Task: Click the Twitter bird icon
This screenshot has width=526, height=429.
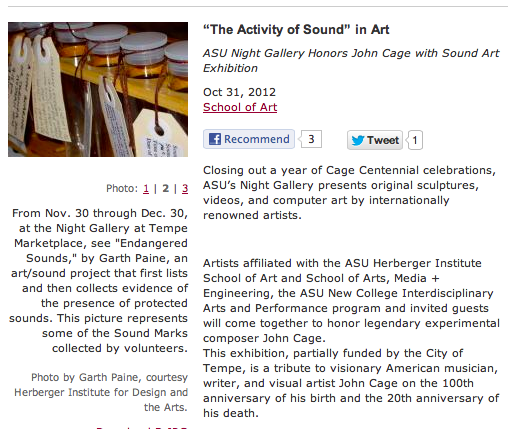Action: (358, 140)
